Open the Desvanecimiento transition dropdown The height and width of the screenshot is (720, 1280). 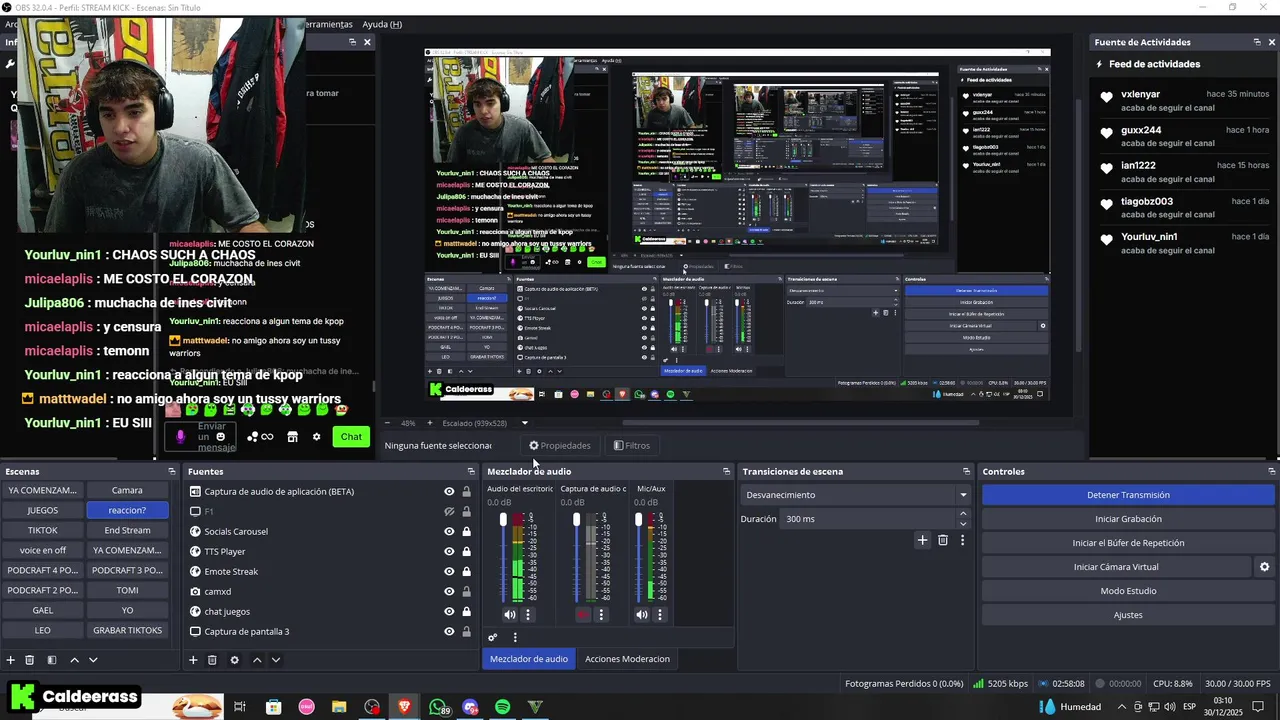point(856,495)
